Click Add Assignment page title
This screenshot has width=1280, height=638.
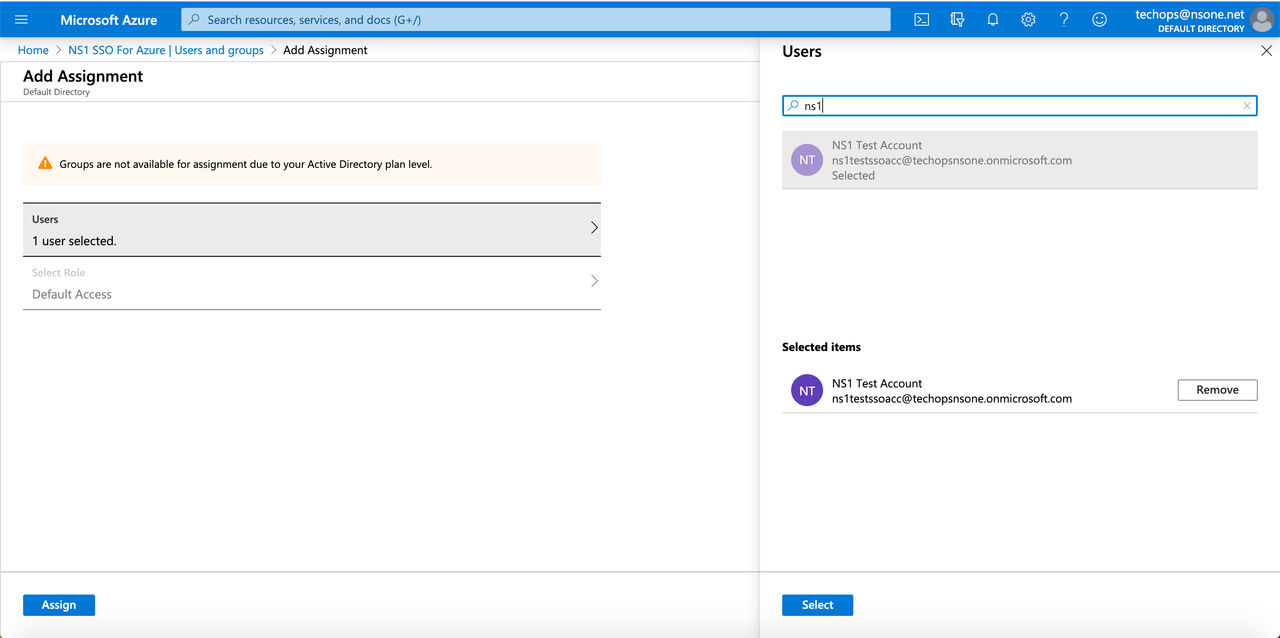tap(83, 76)
